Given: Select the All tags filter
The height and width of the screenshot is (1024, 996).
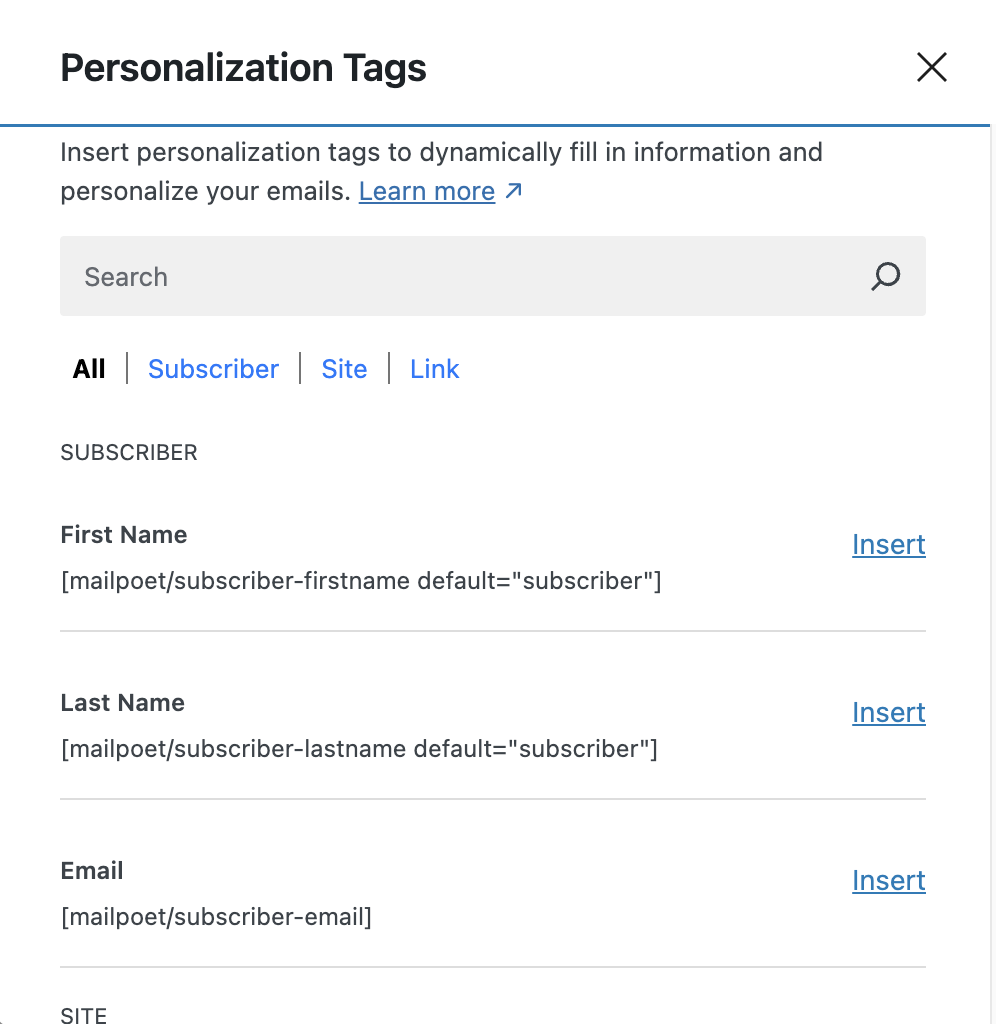Looking at the screenshot, I should (x=88, y=369).
